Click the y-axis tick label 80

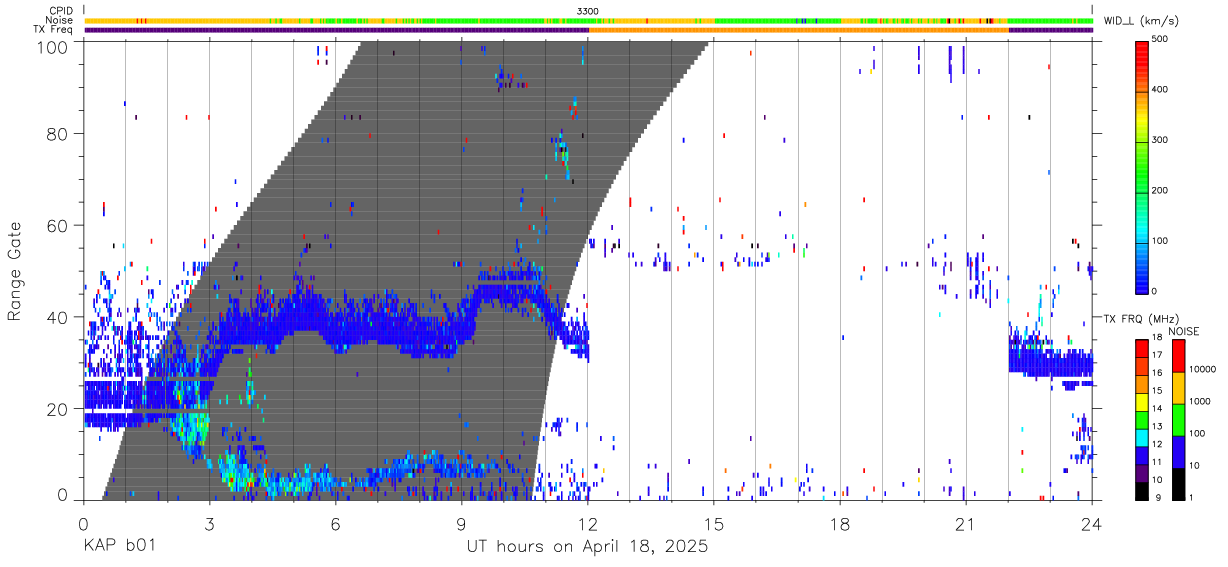coord(58,134)
